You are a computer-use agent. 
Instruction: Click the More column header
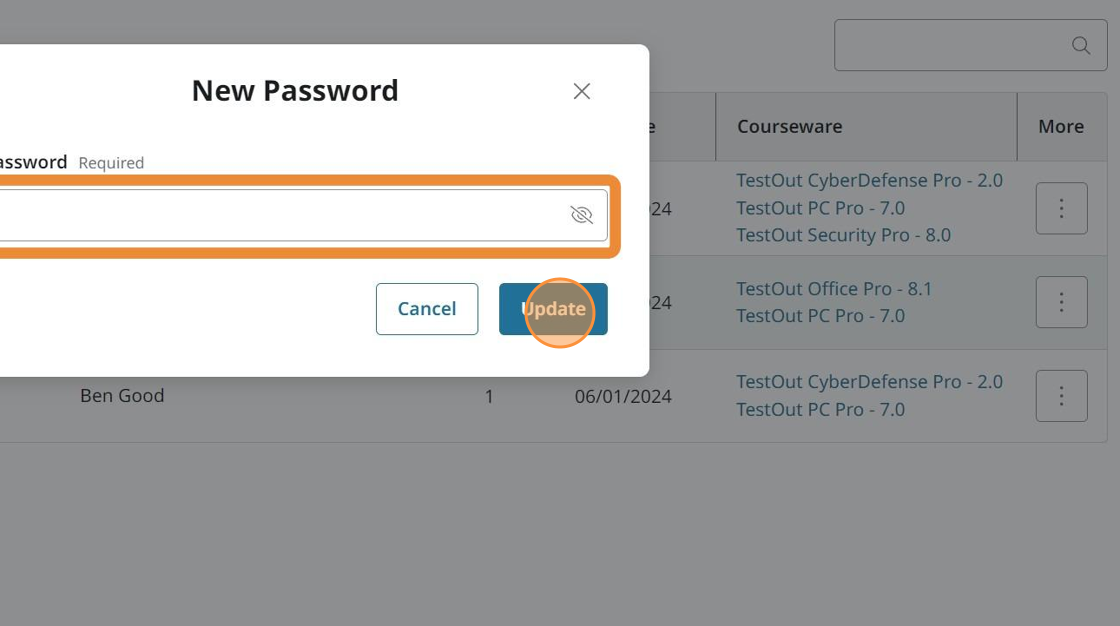(1061, 127)
